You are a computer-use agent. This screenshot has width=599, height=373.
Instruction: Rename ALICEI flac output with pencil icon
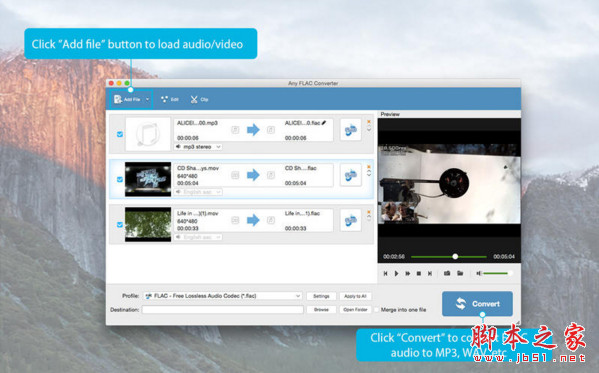pyautogui.click(x=324, y=123)
